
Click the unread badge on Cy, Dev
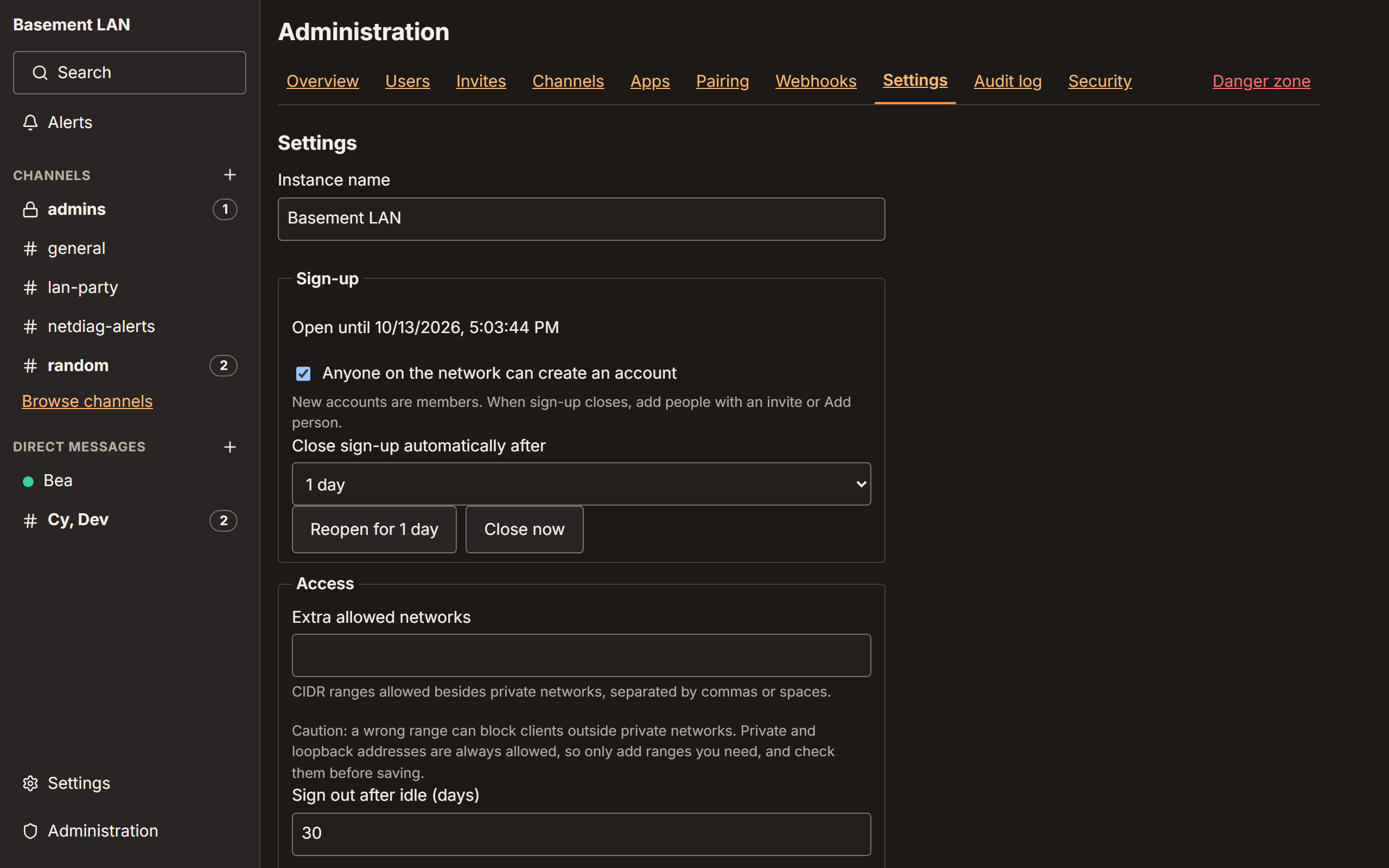(224, 521)
